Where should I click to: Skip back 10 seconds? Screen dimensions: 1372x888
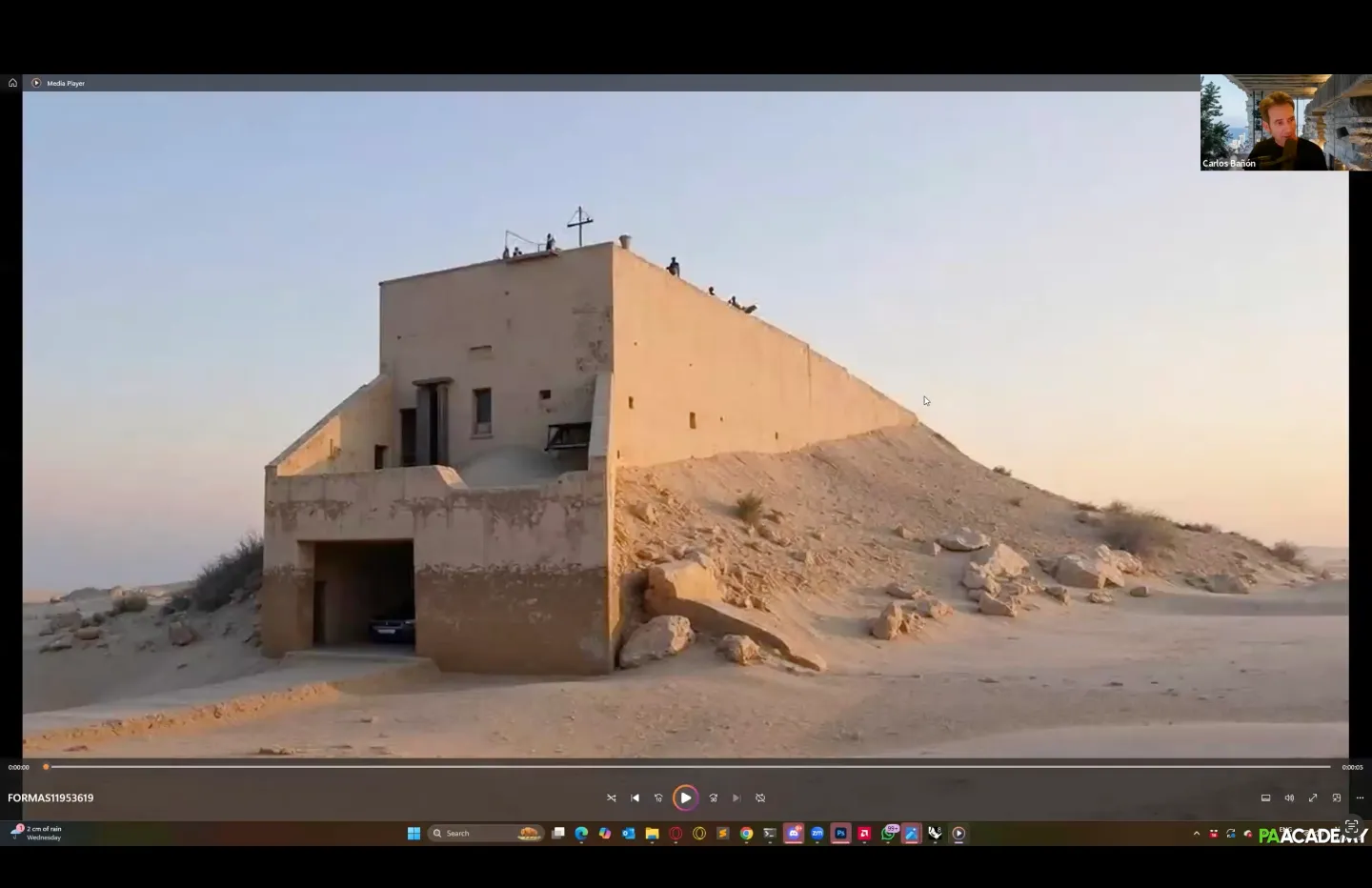658,798
